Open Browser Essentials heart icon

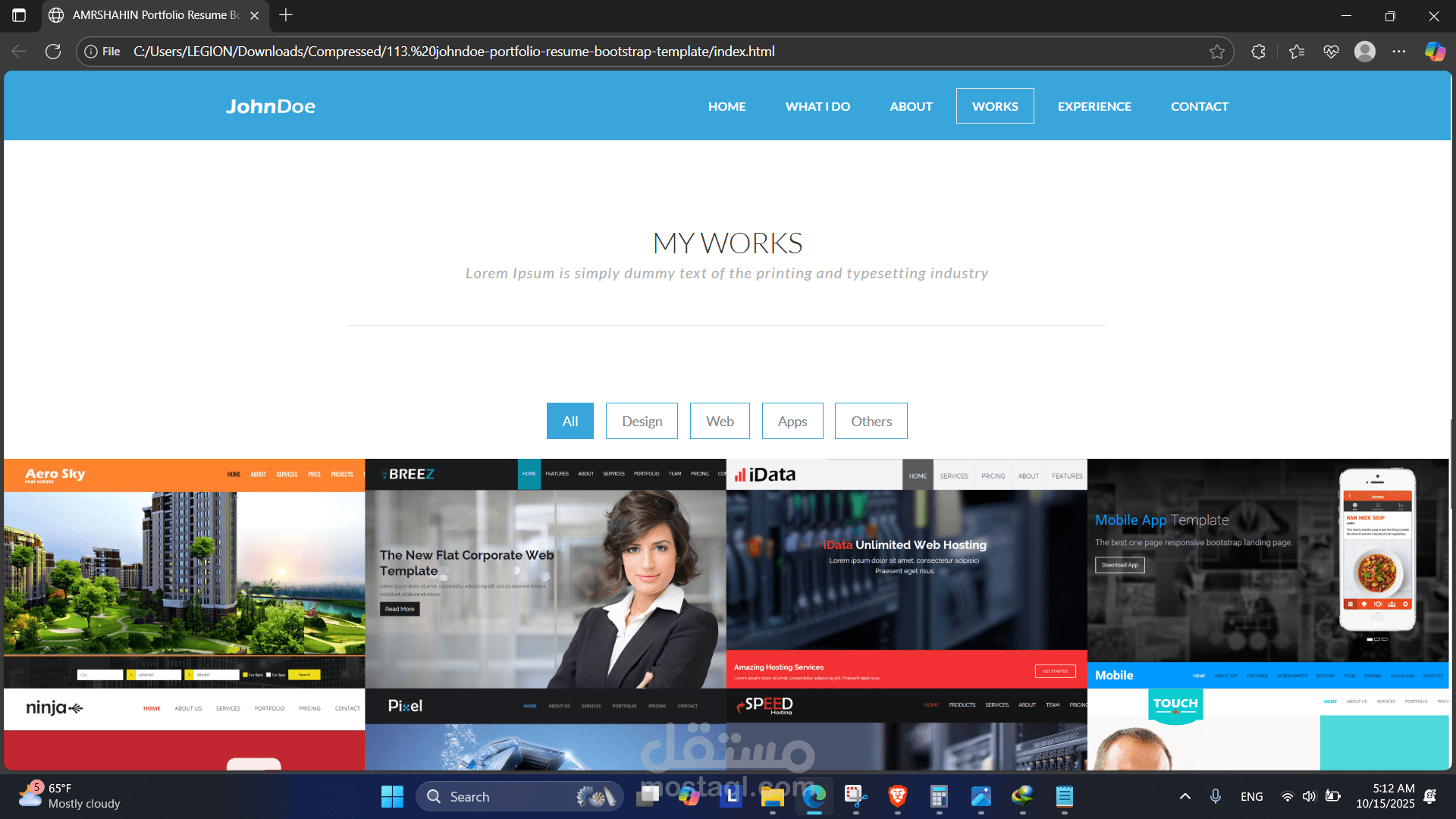coord(1331,51)
